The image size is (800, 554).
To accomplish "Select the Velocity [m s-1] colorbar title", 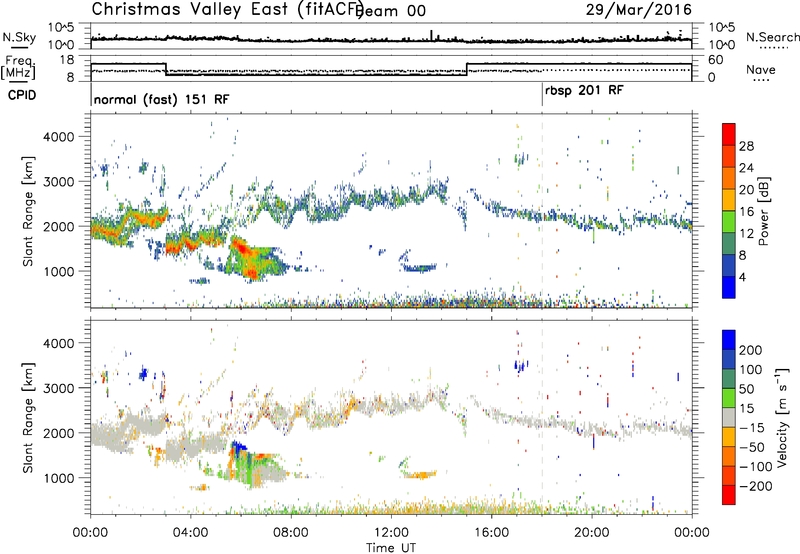I will click(782, 417).
